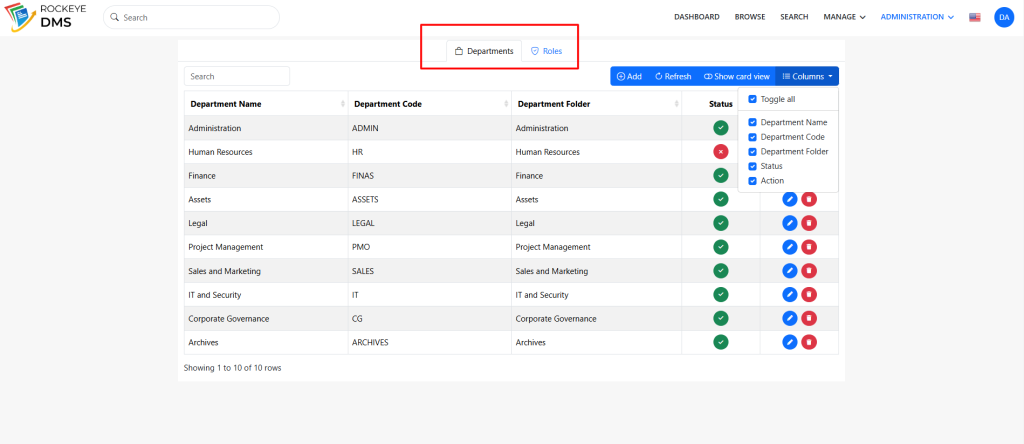This screenshot has height=444, width=1024.
Task: Open Browse in the top navigation
Action: [750, 17]
